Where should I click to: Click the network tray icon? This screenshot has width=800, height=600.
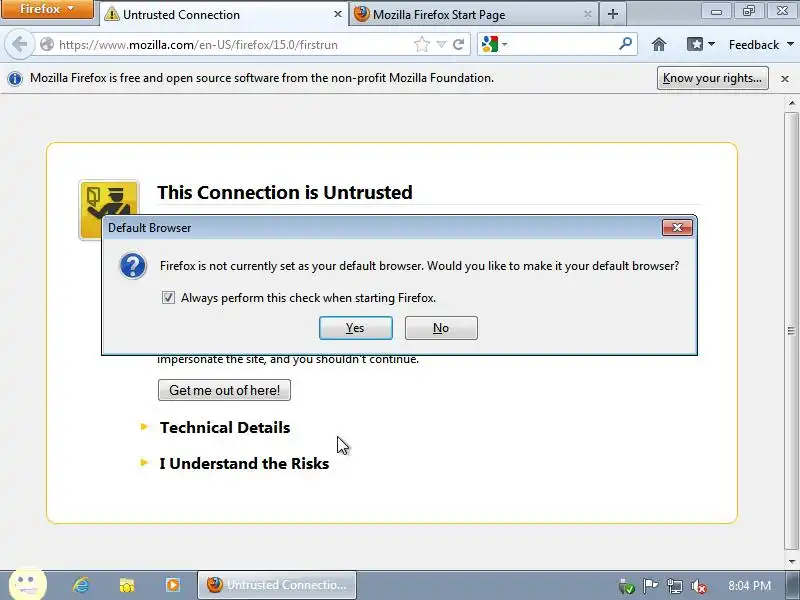tap(674, 586)
